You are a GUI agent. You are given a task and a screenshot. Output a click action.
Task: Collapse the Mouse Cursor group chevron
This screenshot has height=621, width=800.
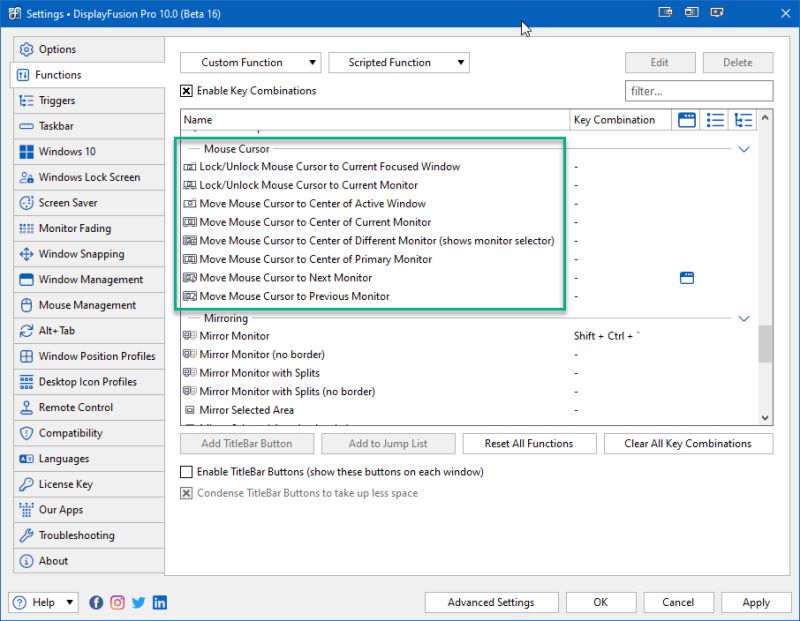pos(744,149)
